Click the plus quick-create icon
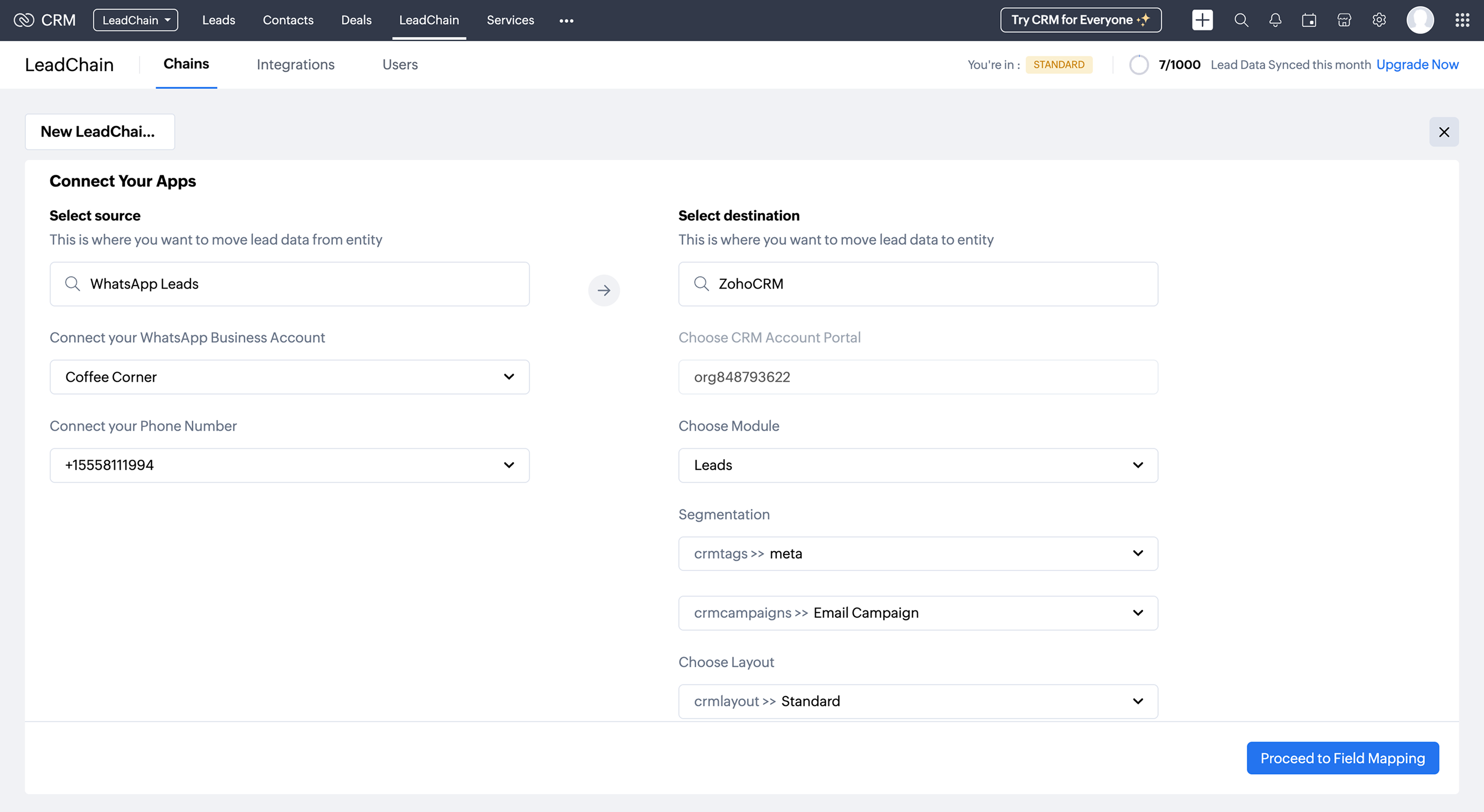This screenshot has height=812, width=1484. click(1202, 20)
